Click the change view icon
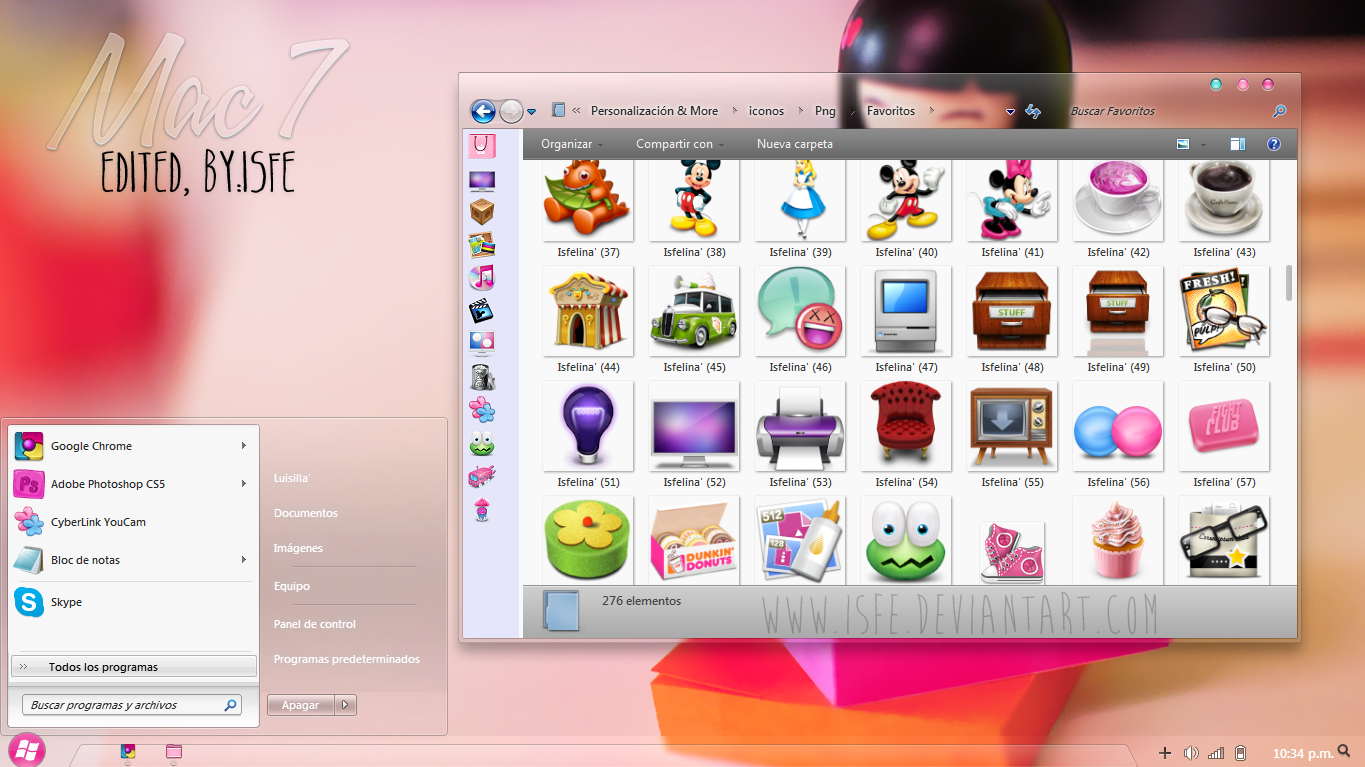 (x=1183, y=144)
